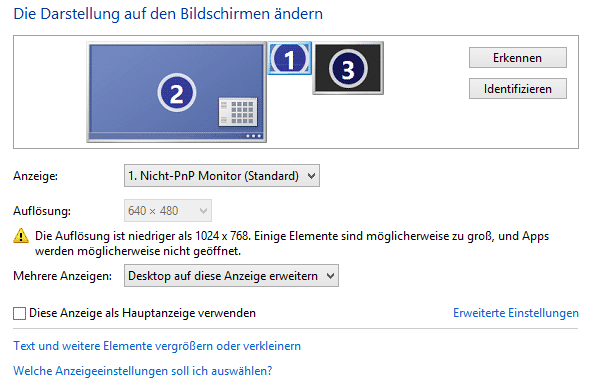Click the low-resolution warning text
The height and width of the screenshot is (389, 599).
pyautogui.click(x=292, y=243)
